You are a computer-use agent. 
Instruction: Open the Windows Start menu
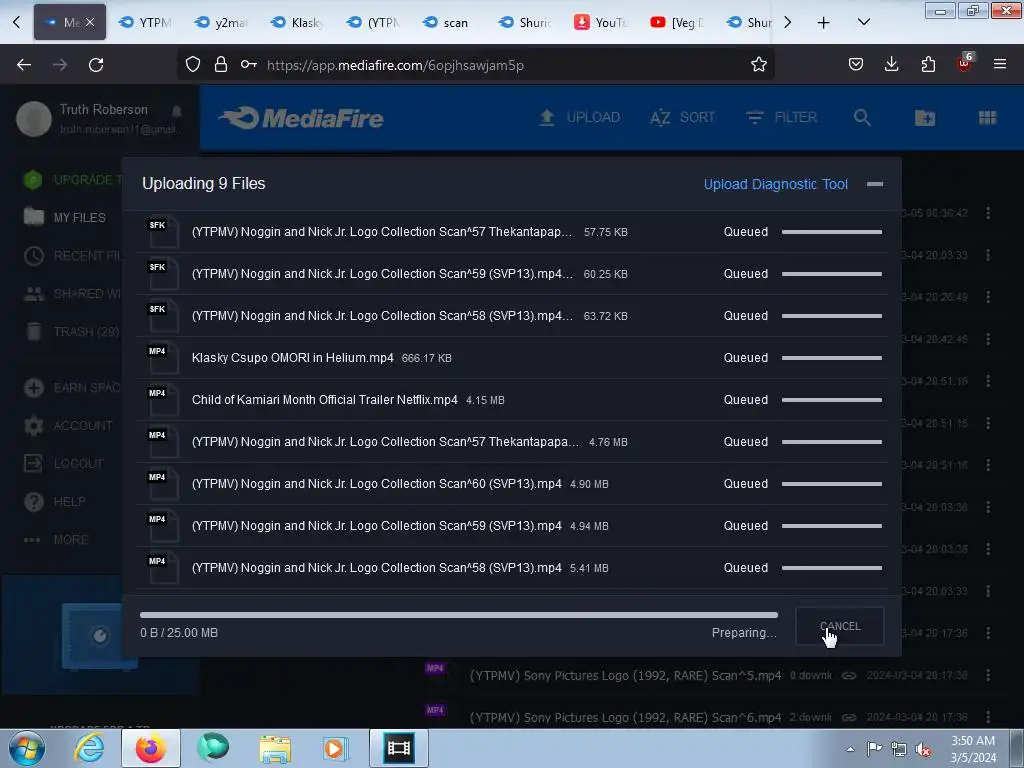click(x=26, y=748)
